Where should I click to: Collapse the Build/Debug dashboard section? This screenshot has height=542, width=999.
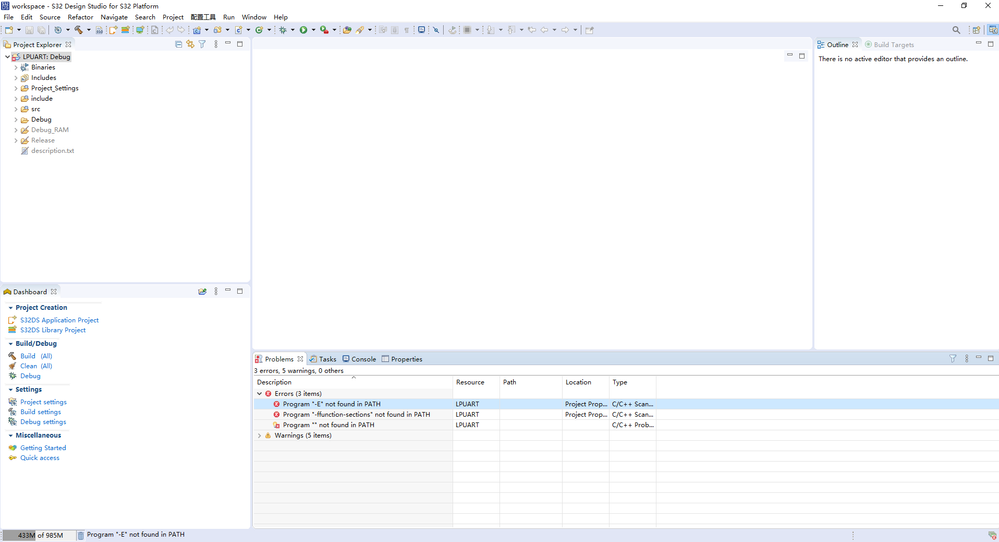pyautogui.click(x=10, y=343)
